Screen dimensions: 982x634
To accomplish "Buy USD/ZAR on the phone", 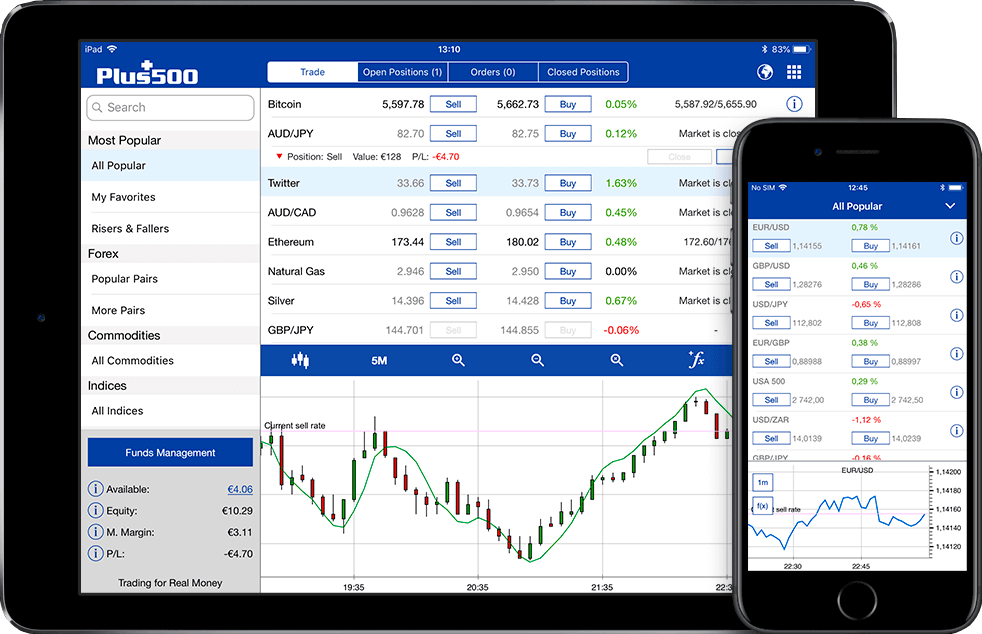I will (871, 439).
